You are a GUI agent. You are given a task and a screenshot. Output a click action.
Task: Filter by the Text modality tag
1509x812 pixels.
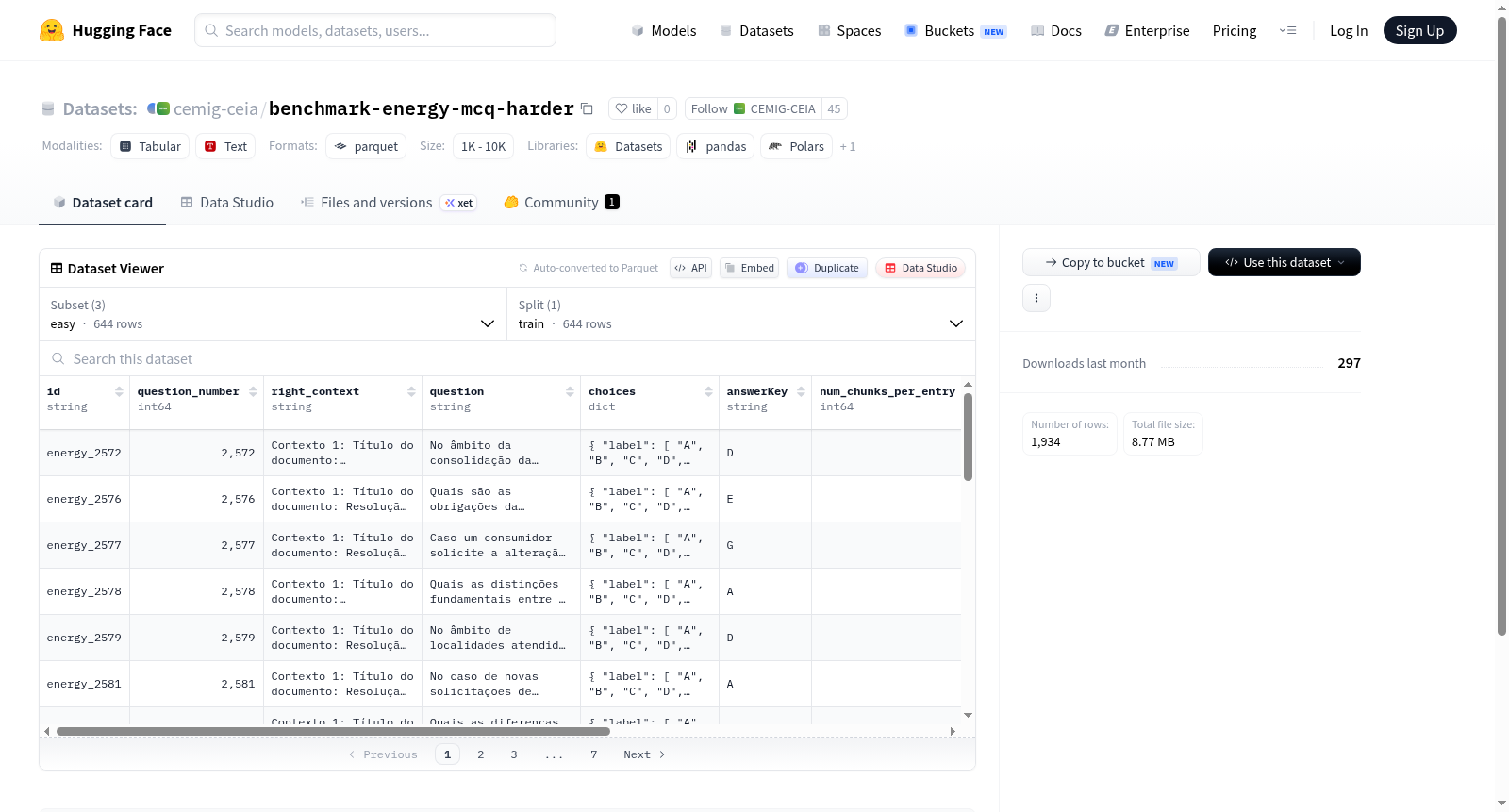(226, 146)
